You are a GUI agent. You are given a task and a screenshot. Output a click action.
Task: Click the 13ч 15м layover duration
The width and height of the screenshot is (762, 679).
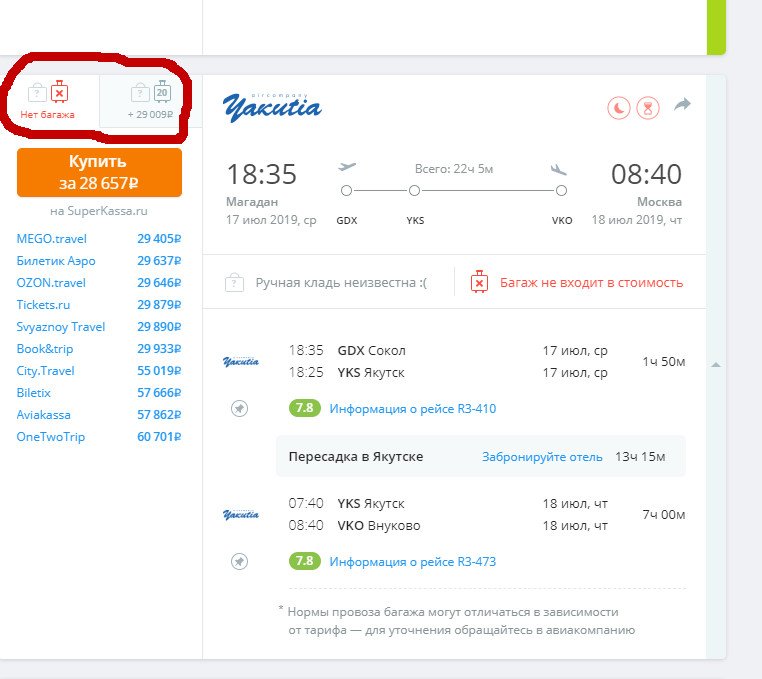pyautogui.click(x=640, y=457)
